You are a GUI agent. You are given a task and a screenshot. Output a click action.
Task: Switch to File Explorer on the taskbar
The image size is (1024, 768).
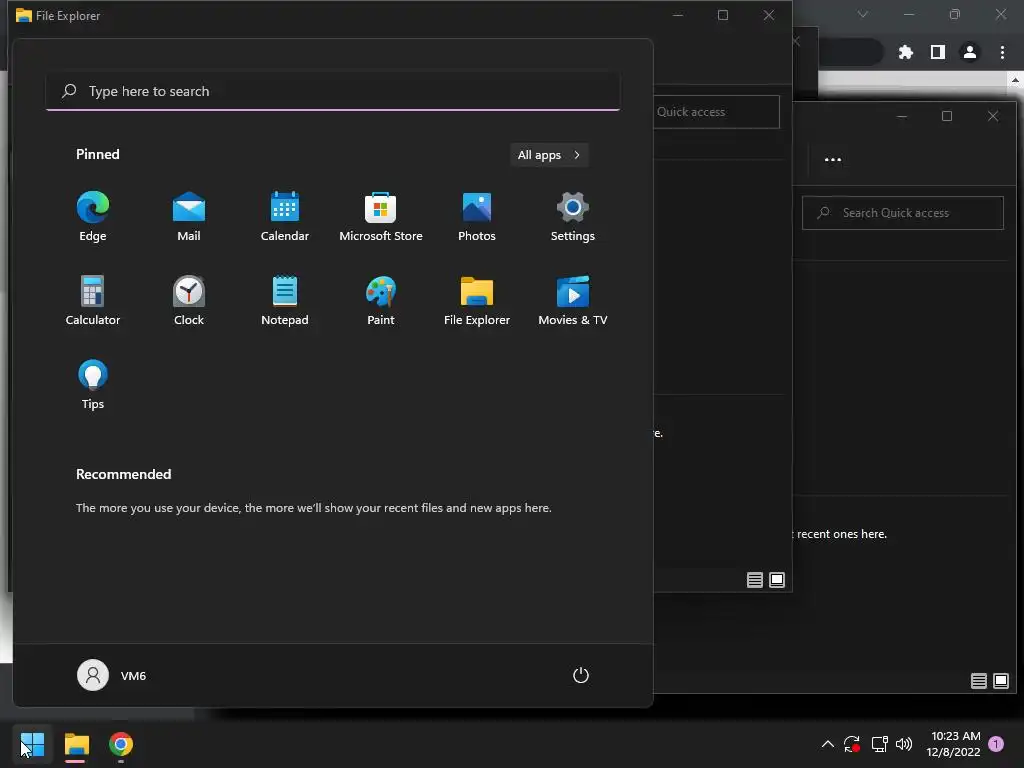pos(76,744)
